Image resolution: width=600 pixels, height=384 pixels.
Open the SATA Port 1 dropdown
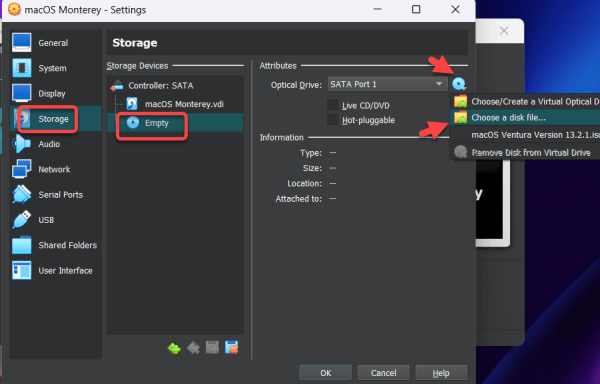coord(387,84)
